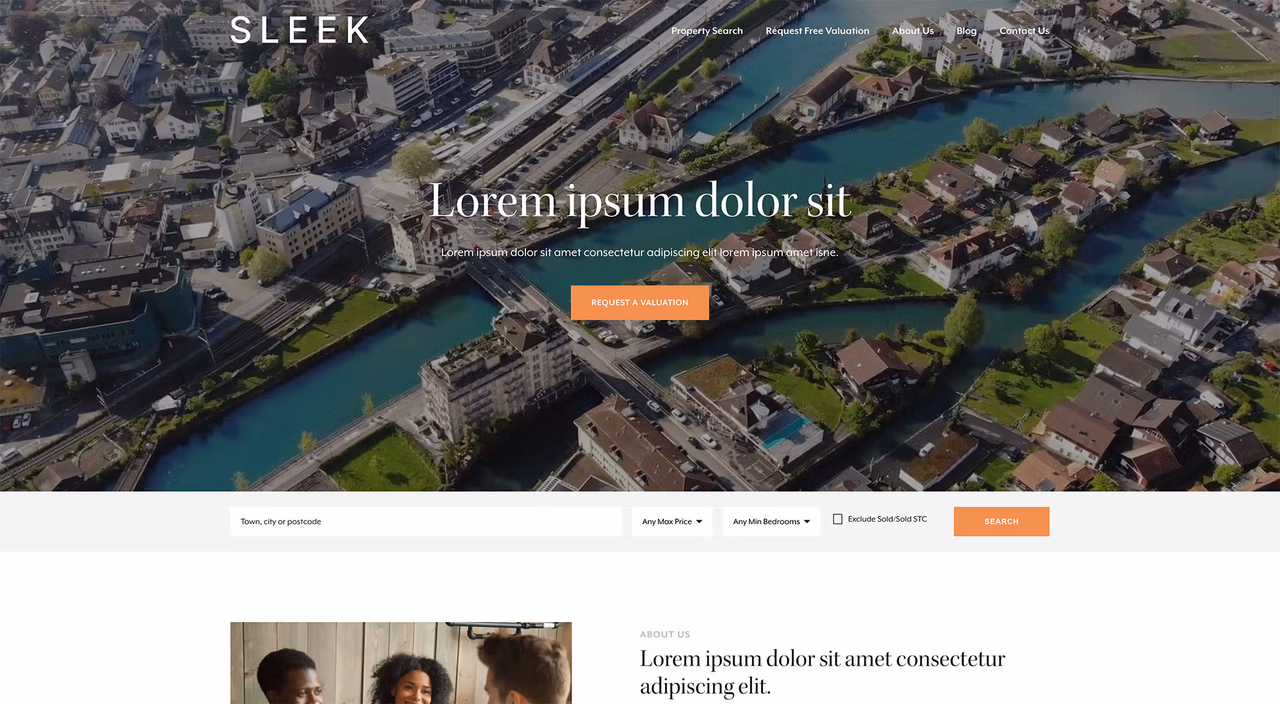
Task: Click the Any Max Price dropdown arrow
Action: pyautogui.click(x=699, y=522)
